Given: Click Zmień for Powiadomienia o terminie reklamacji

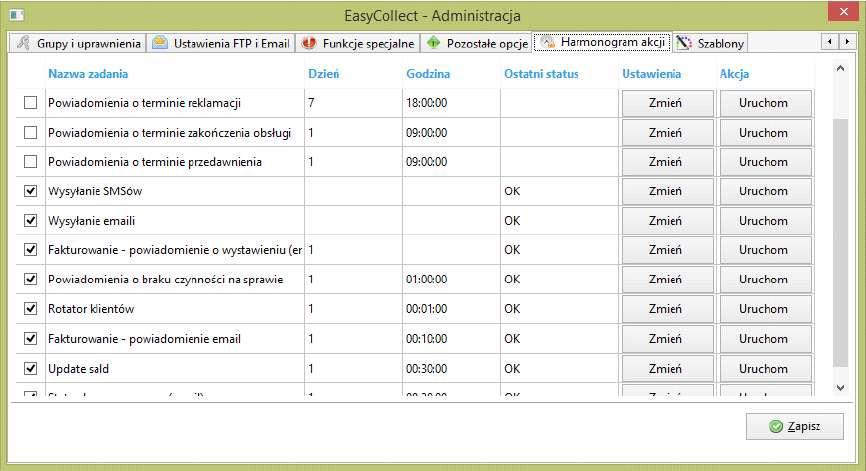Looking at the screenshot, I should tap(667, 103).
